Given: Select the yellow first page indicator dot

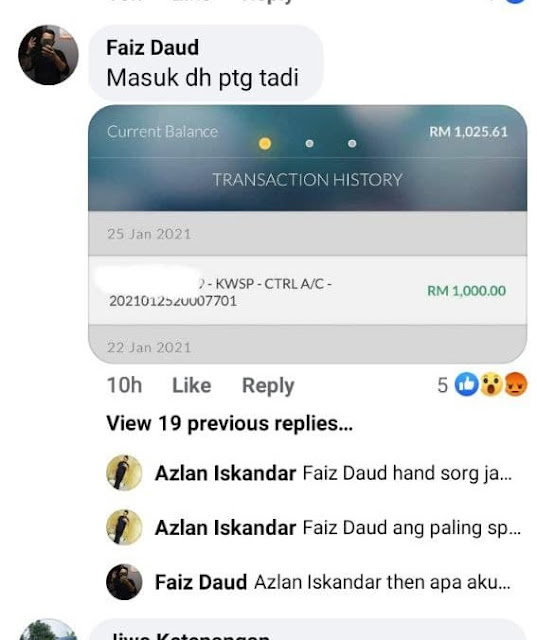Looking at the screenshot, I should pyautogui.click(x=265, y=144).
